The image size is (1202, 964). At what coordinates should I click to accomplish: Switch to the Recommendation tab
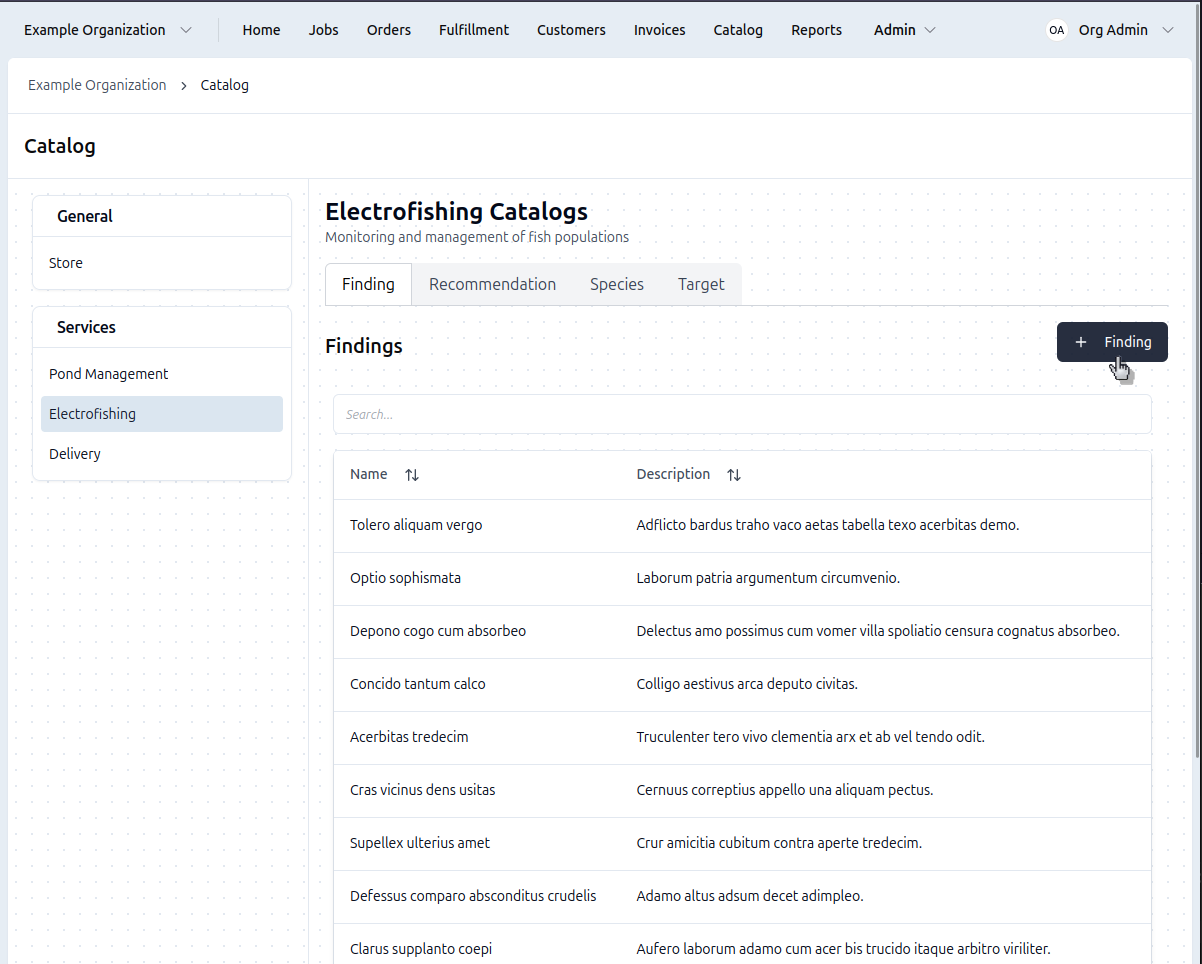coord(492,284)
